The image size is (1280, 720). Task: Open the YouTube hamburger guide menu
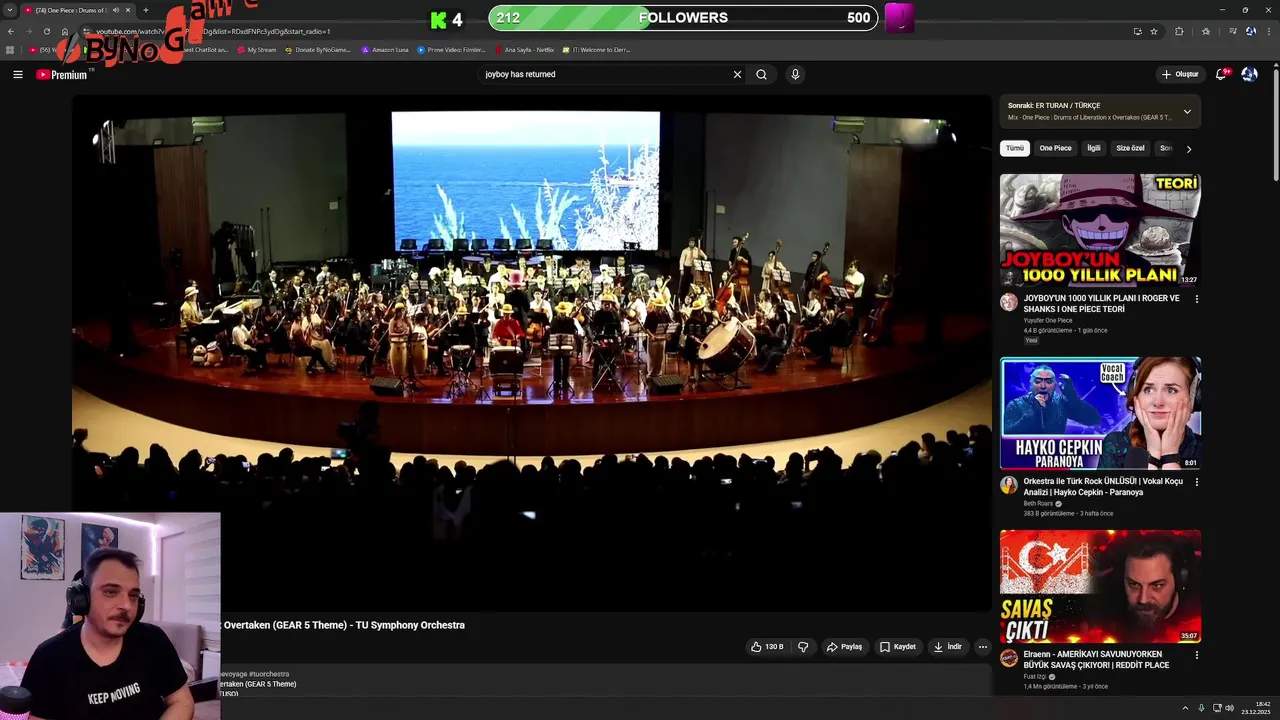click(x=17, y=74)
